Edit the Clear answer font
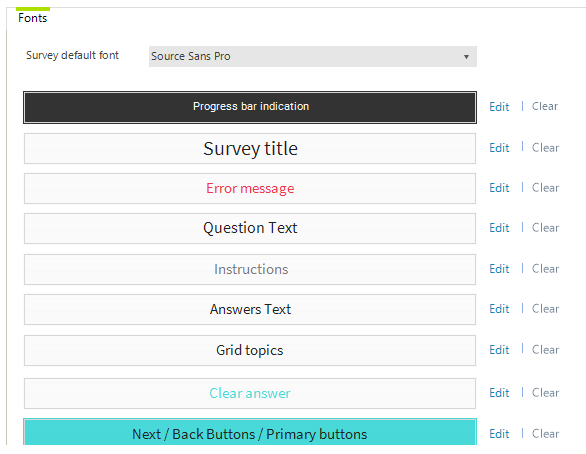The width and height of the screenshot is (586, 454). 499,393
